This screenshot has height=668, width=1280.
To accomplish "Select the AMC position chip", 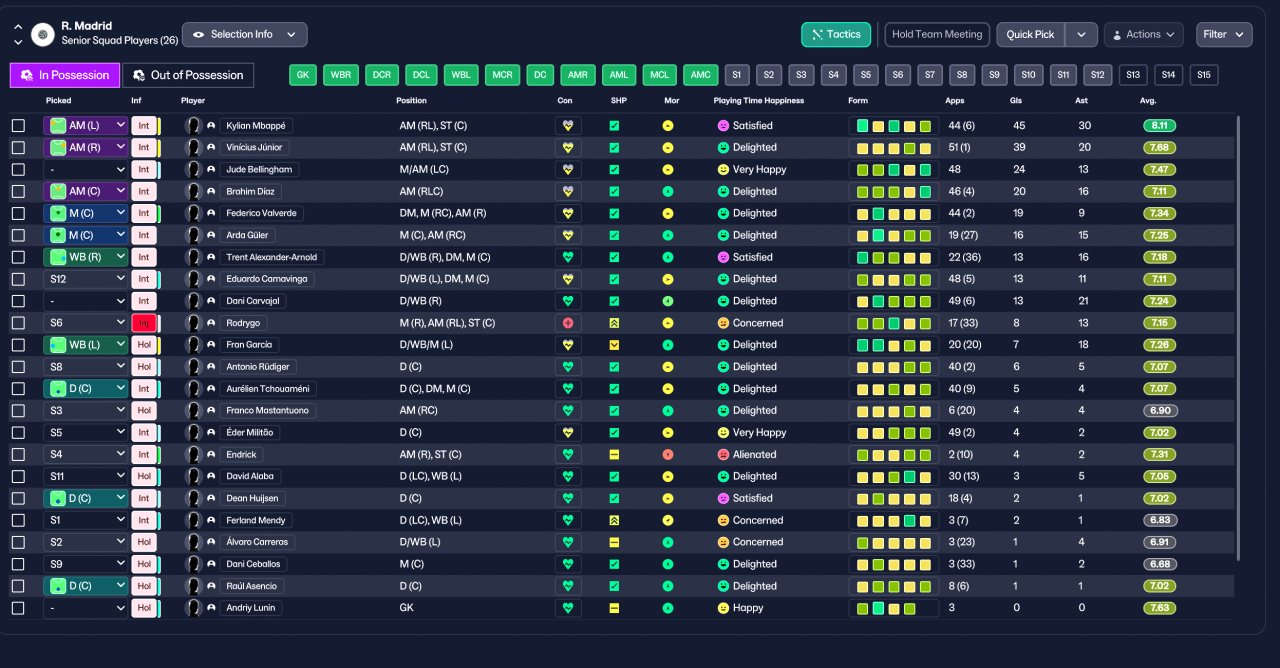I will [x=701, y=75].
